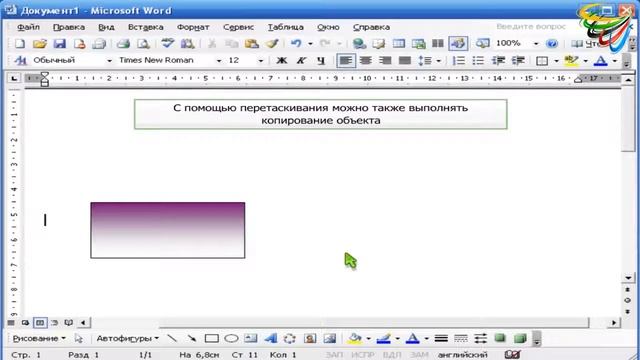Open the Вид menu
The height and width of the screenshot is (360, 640).
[x=106, y=27]
